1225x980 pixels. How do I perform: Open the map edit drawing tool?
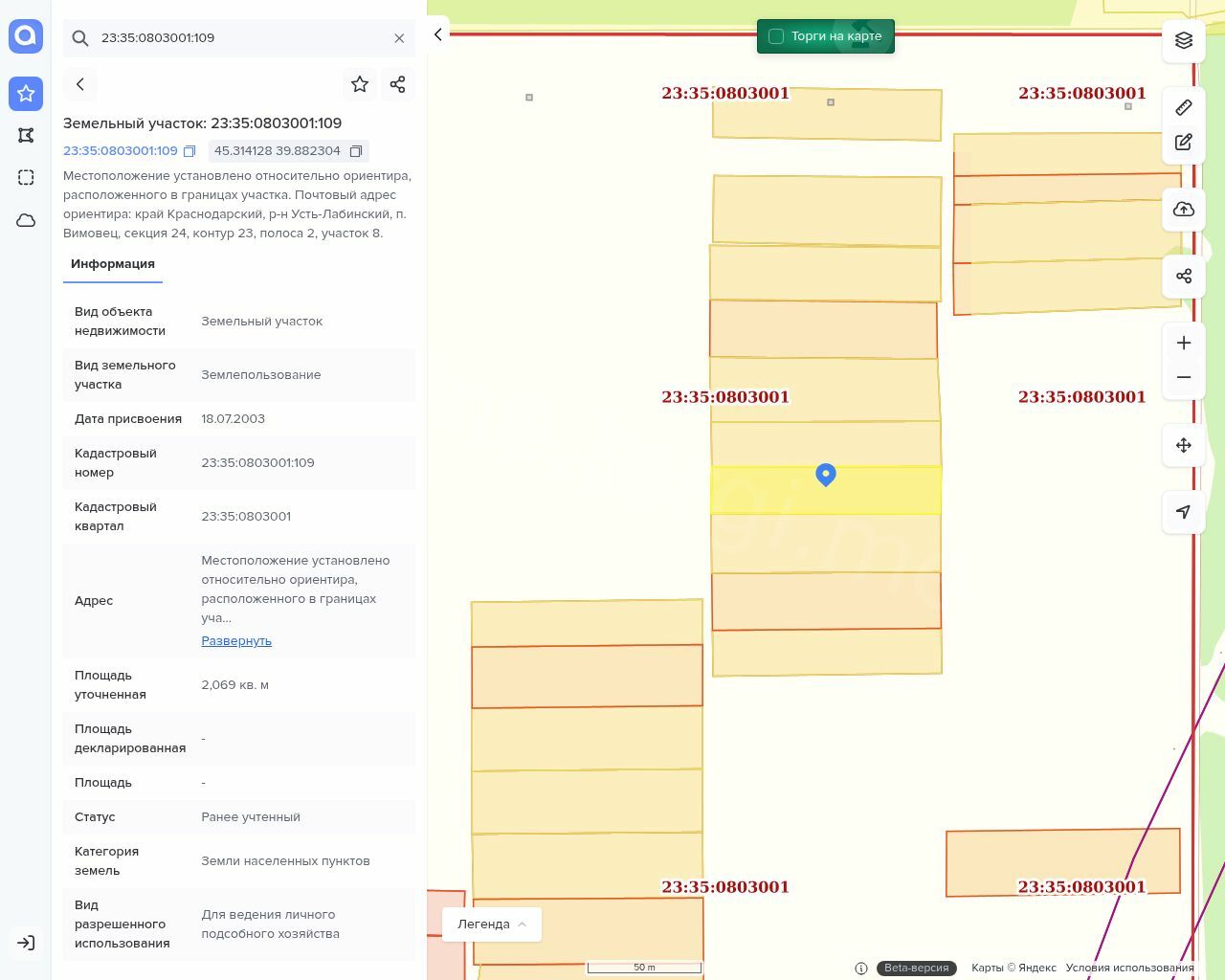1184,143
